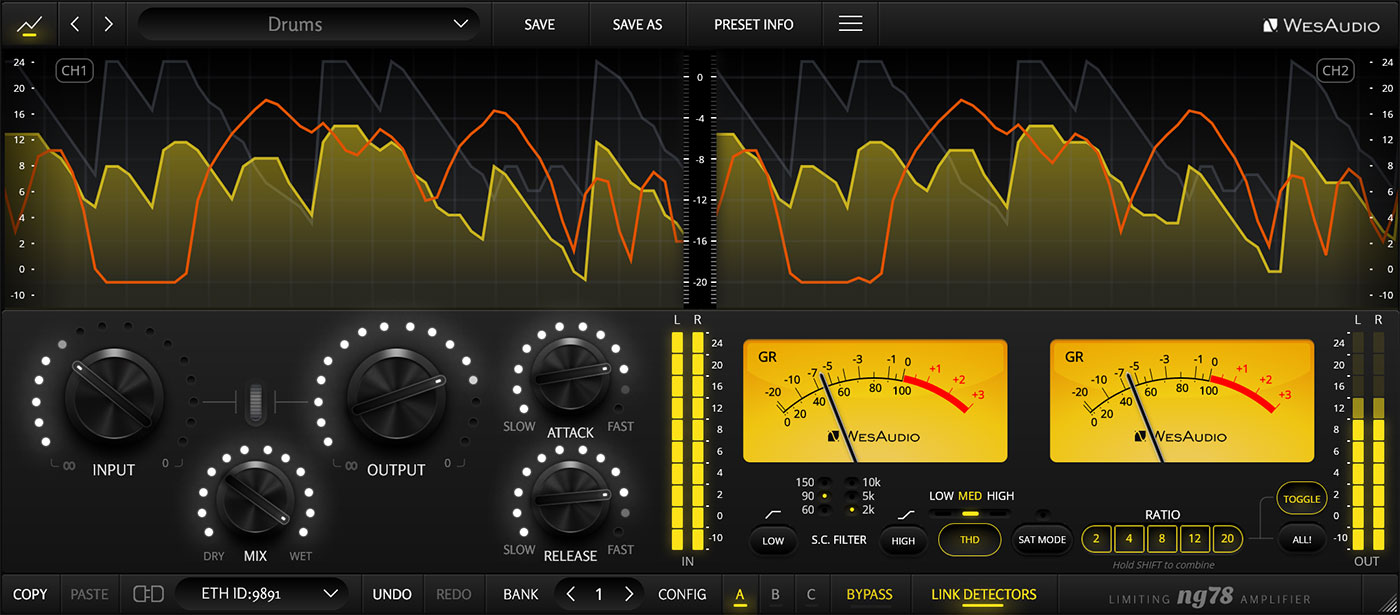Toggle the THD button

click(969, 540)
